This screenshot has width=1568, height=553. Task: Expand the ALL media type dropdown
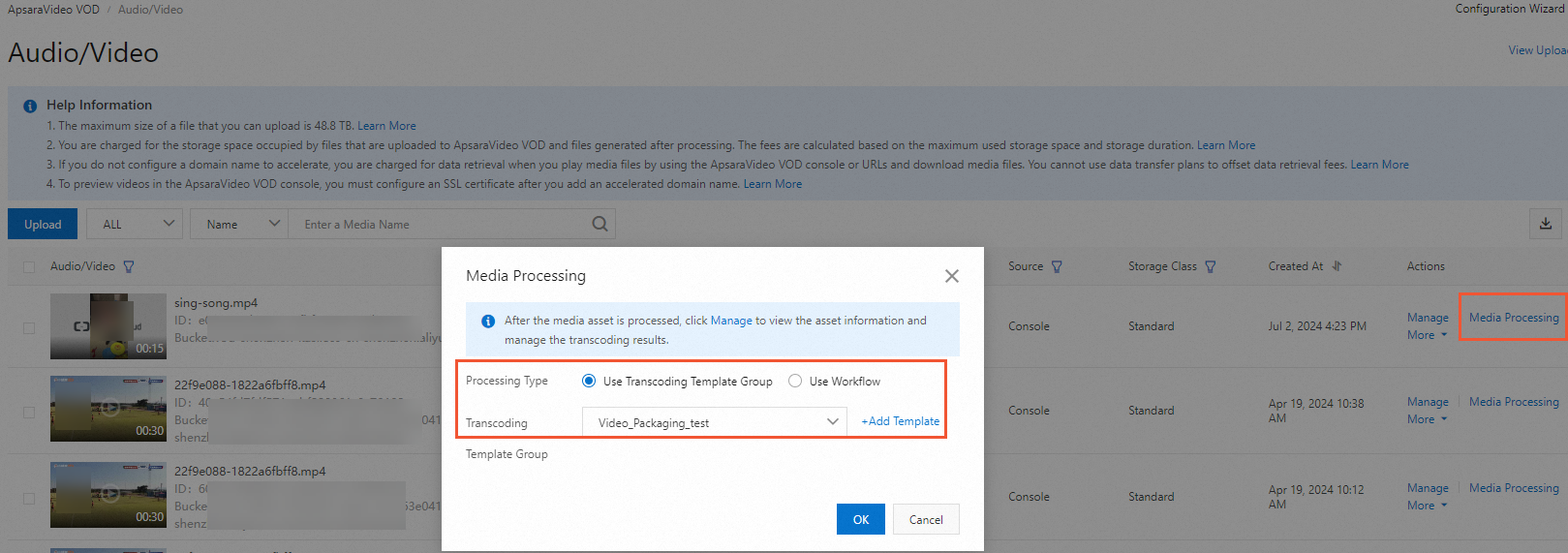point(136,224)
